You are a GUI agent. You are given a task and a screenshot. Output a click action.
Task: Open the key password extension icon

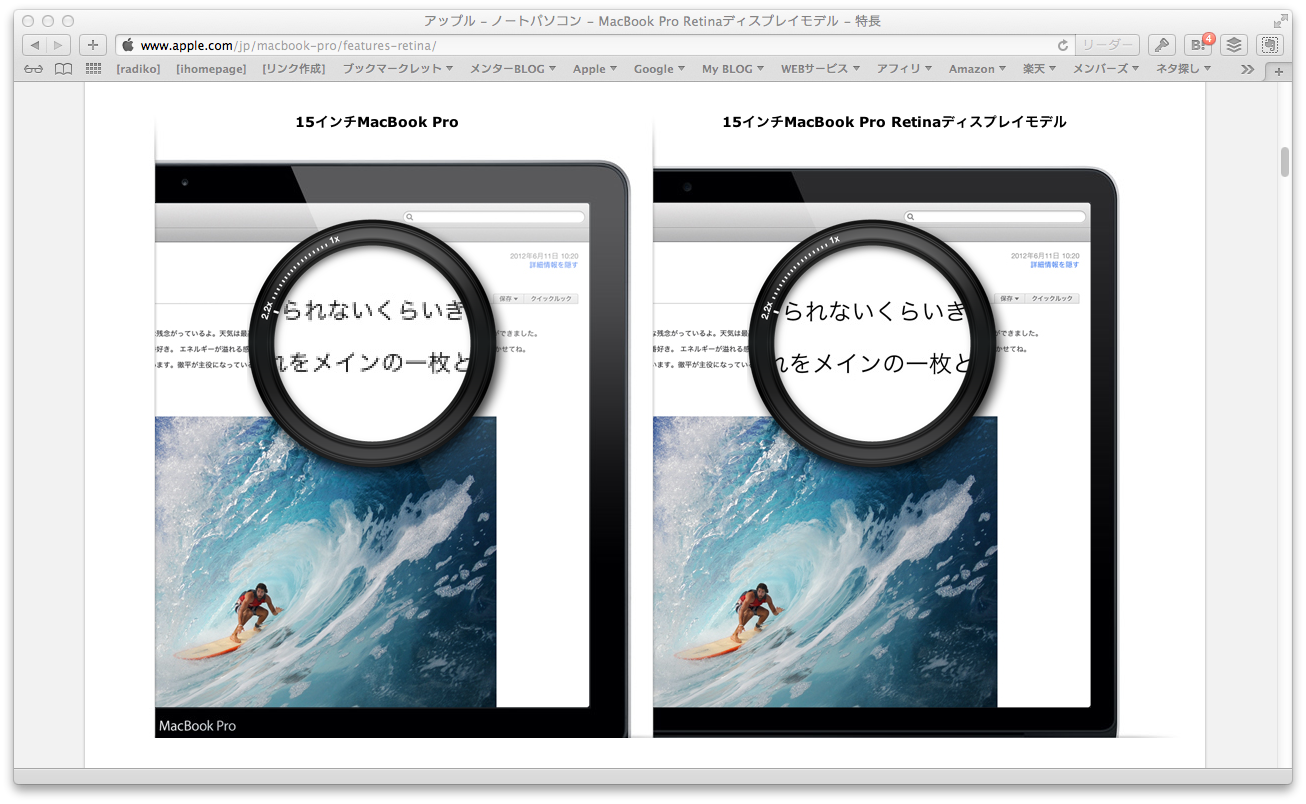(x=1161, y=45)
